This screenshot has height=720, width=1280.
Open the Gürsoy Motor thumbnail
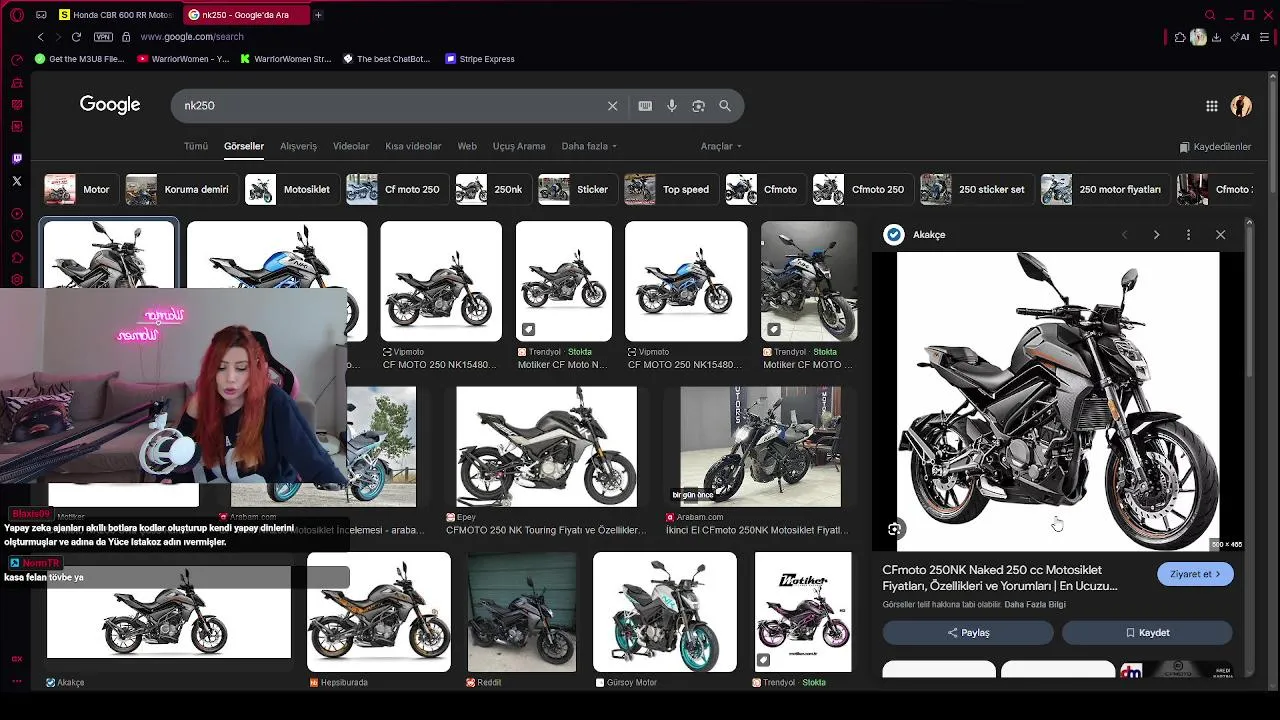[664, 612]
